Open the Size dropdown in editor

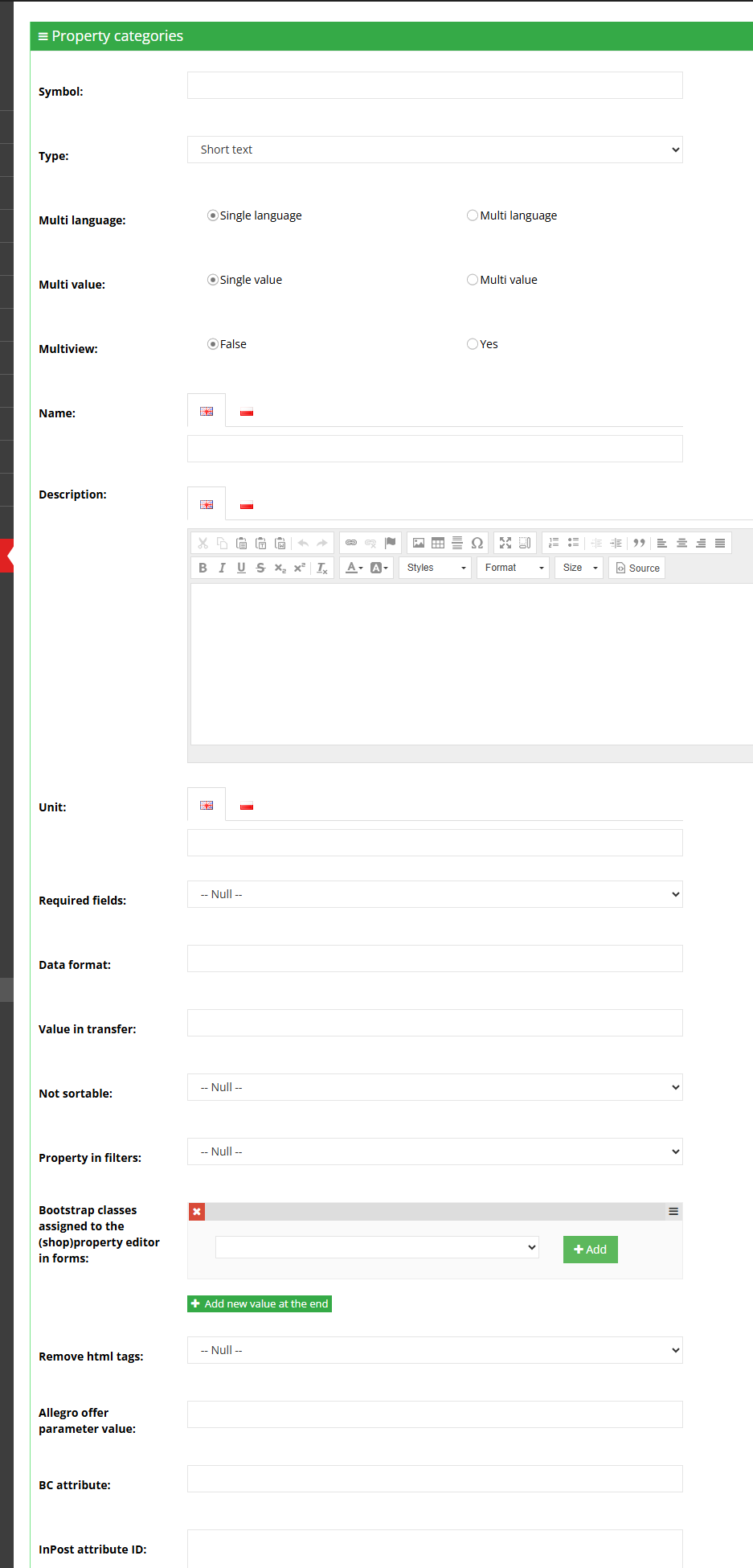(x=579, y=568)
